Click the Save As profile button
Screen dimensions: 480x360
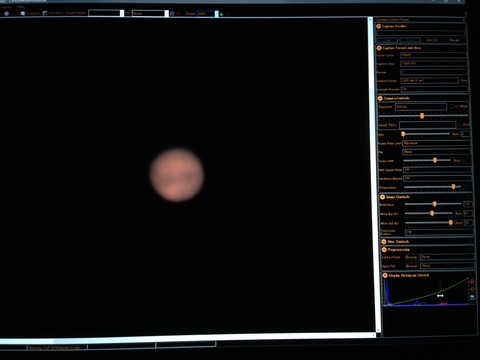[x=432, y=40]
